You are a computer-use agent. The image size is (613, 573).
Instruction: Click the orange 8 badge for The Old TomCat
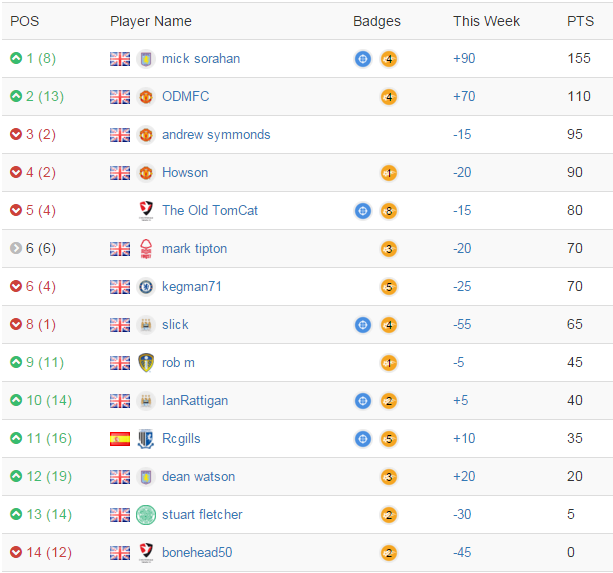tap(389, 211)
